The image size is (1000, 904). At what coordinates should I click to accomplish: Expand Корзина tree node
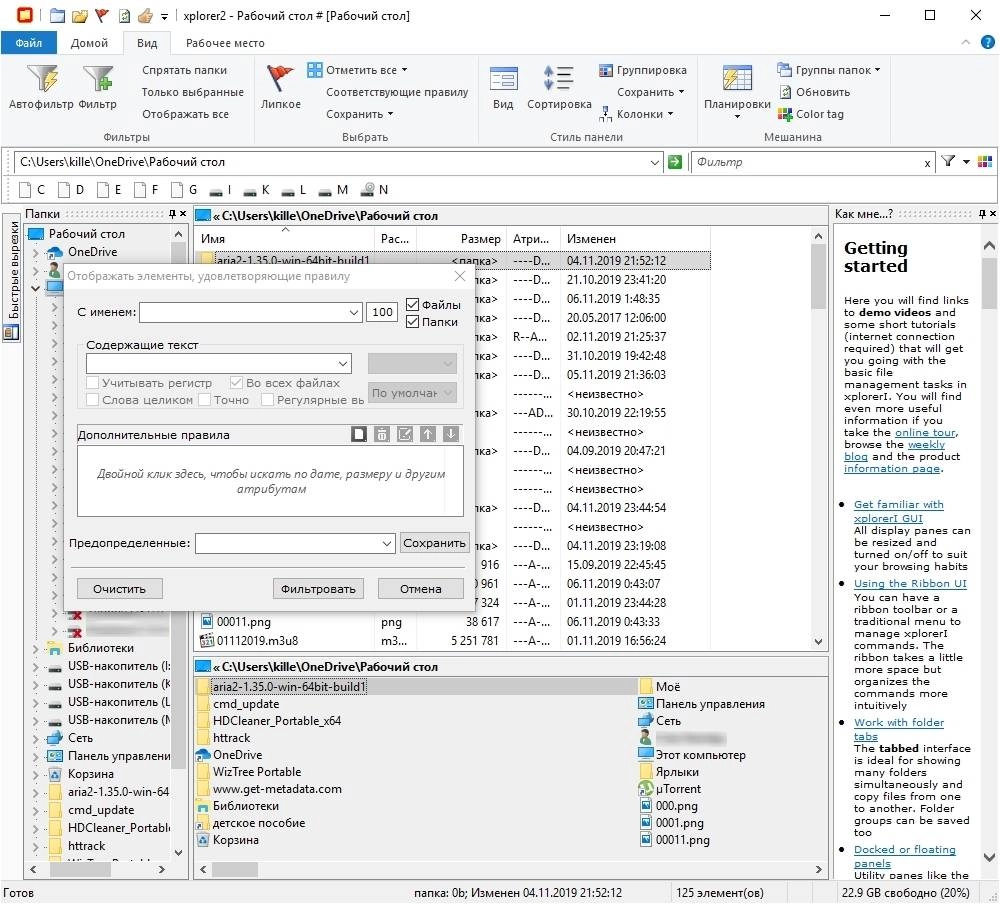coord(36,774)
